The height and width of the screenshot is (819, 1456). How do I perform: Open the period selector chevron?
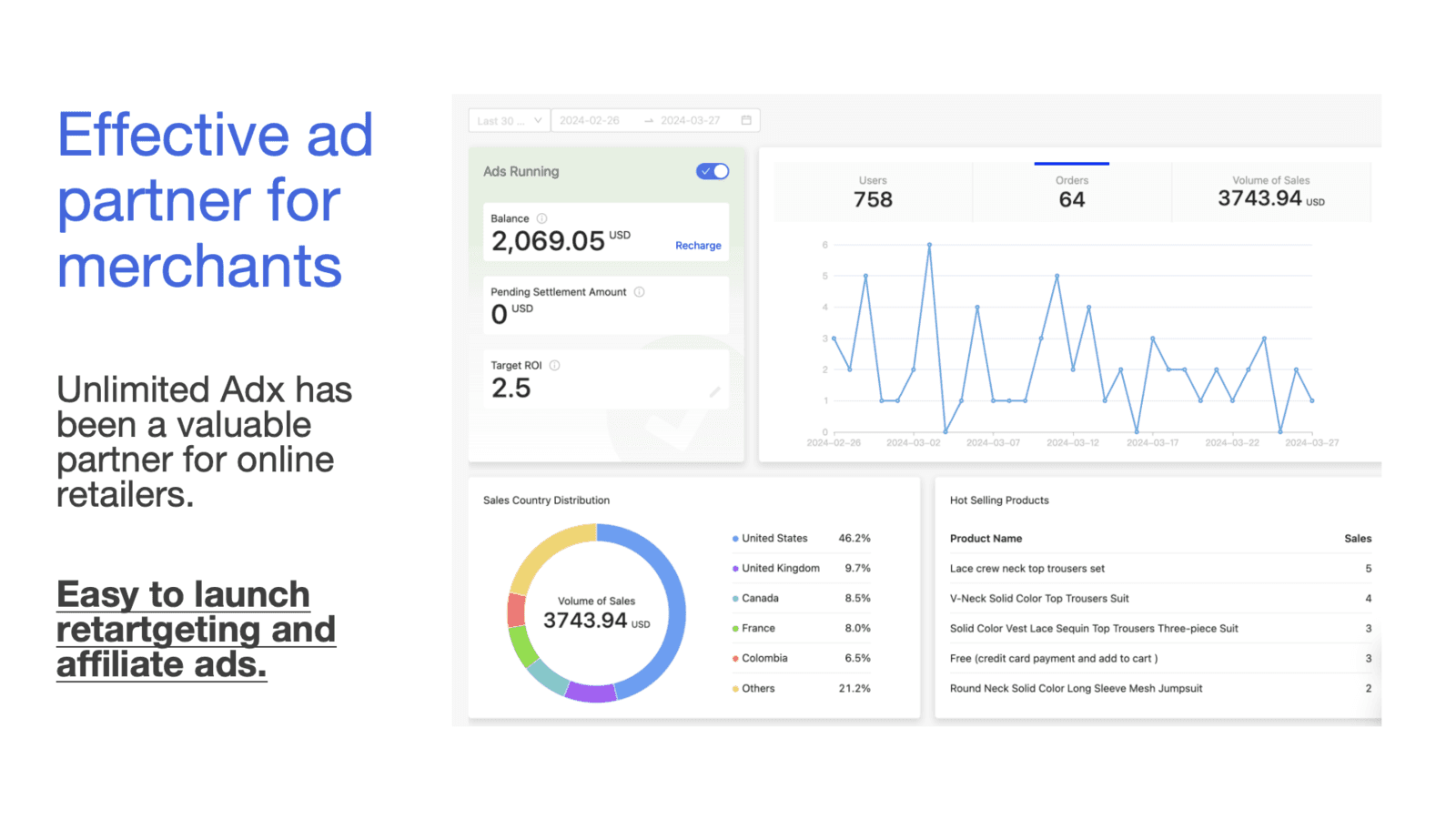[539, 119]
